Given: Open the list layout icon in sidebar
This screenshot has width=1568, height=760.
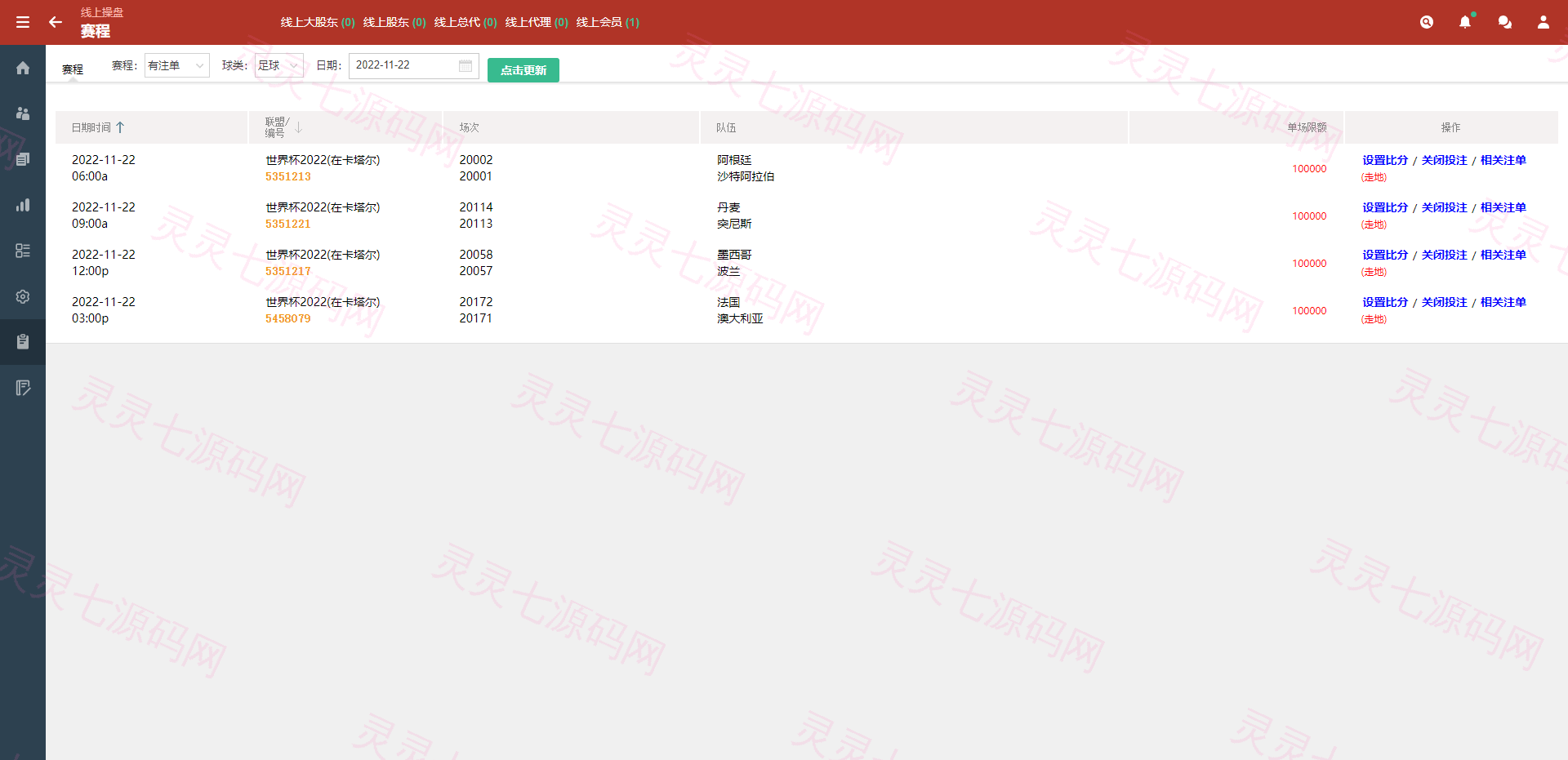Looking at the screenshot, I should [23, 251].
